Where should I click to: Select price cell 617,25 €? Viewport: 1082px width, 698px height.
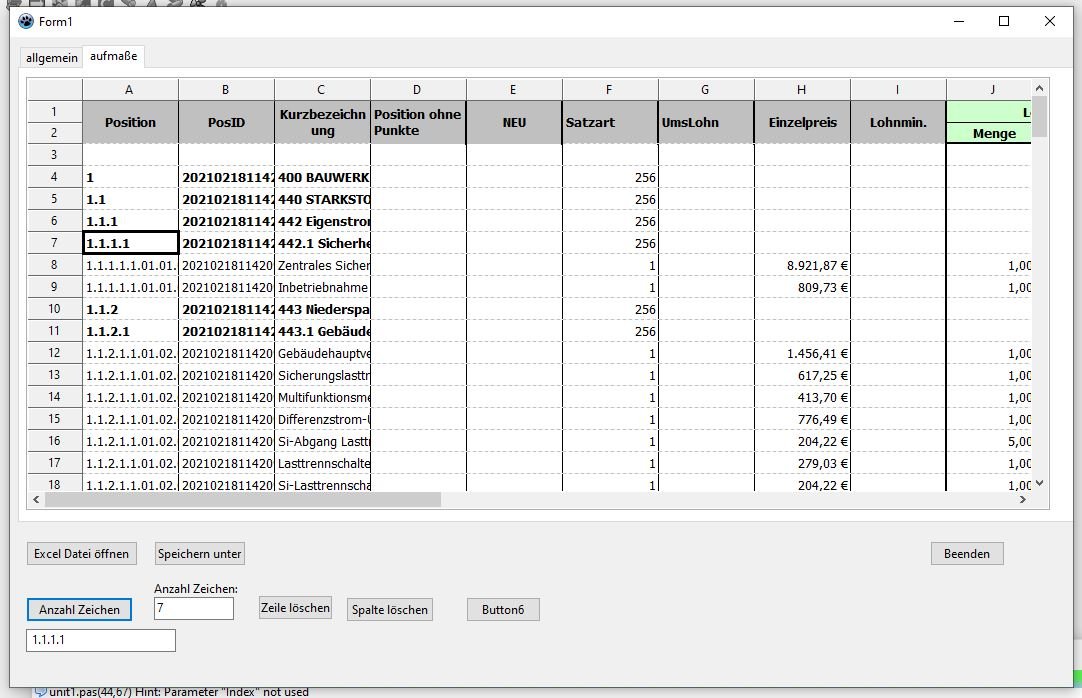pyautogui.click(x=802, y=376)
